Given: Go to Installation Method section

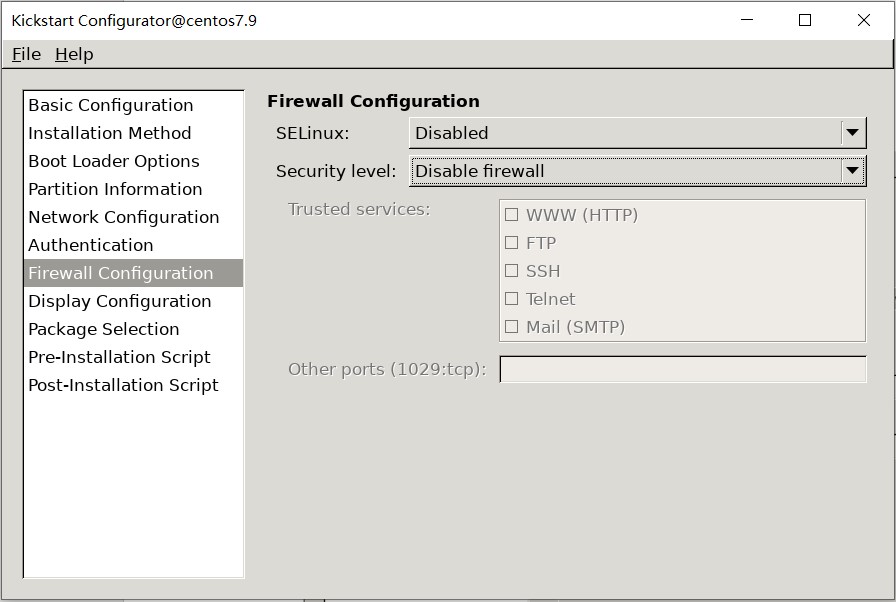Looking at the screenshot, I should (x=110, y=133).
